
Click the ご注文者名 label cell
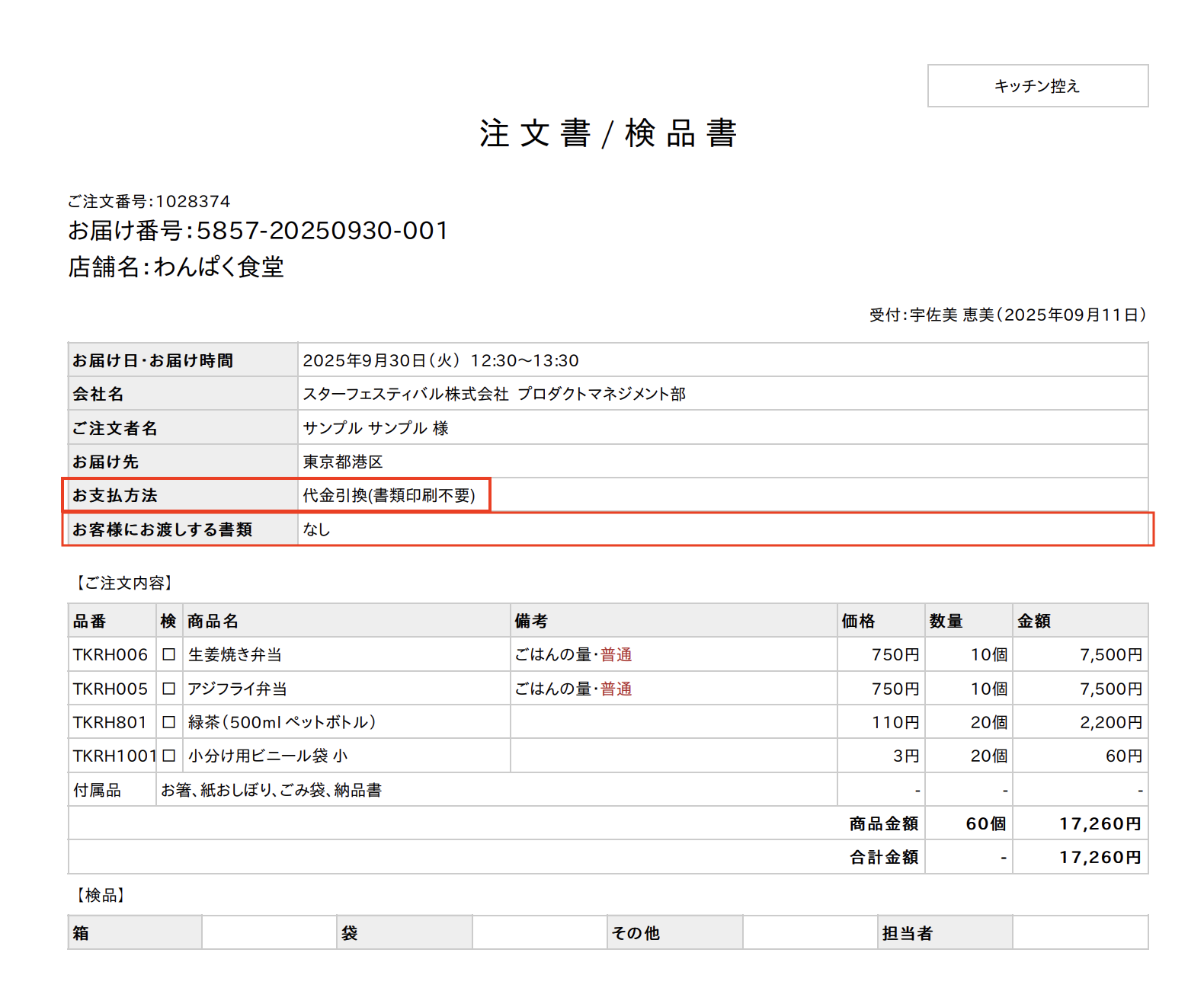point(183,428)
